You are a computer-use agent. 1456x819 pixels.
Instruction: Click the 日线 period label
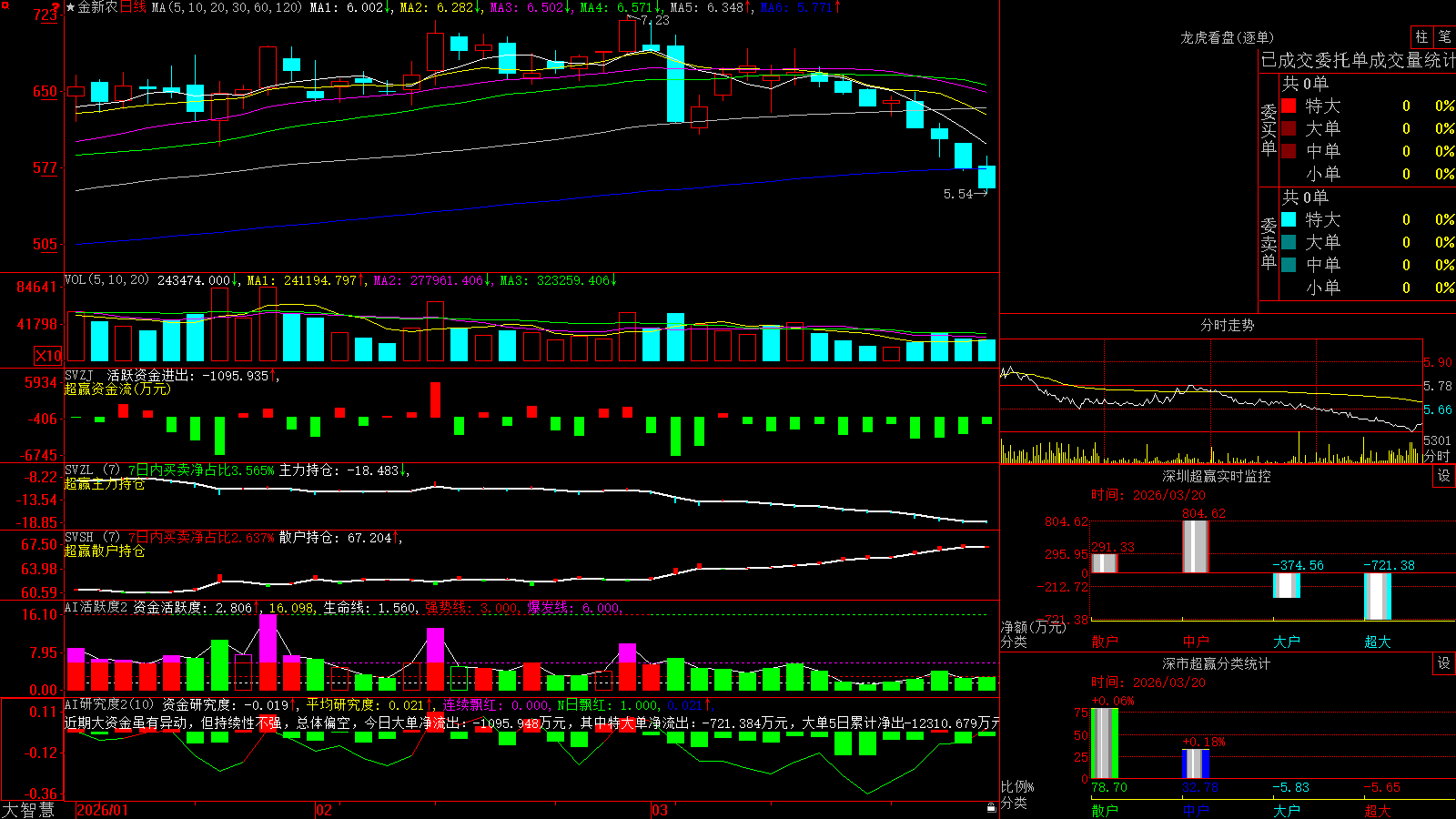point(133,7)
